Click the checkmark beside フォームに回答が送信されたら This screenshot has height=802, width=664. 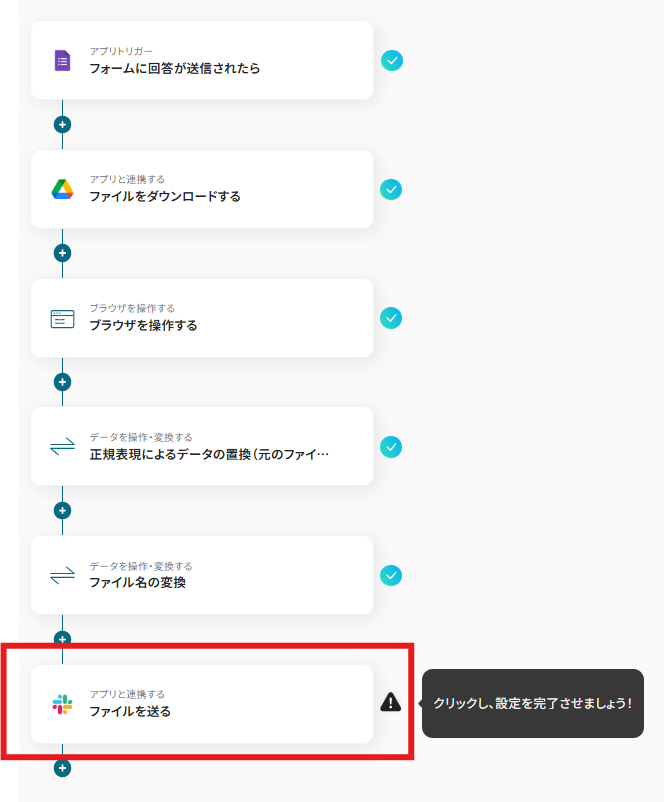(x=392, y=60)
